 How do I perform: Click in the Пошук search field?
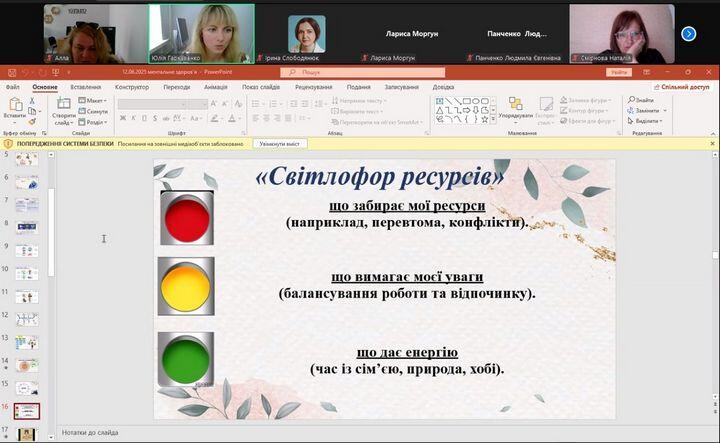(x=363, y=72)
